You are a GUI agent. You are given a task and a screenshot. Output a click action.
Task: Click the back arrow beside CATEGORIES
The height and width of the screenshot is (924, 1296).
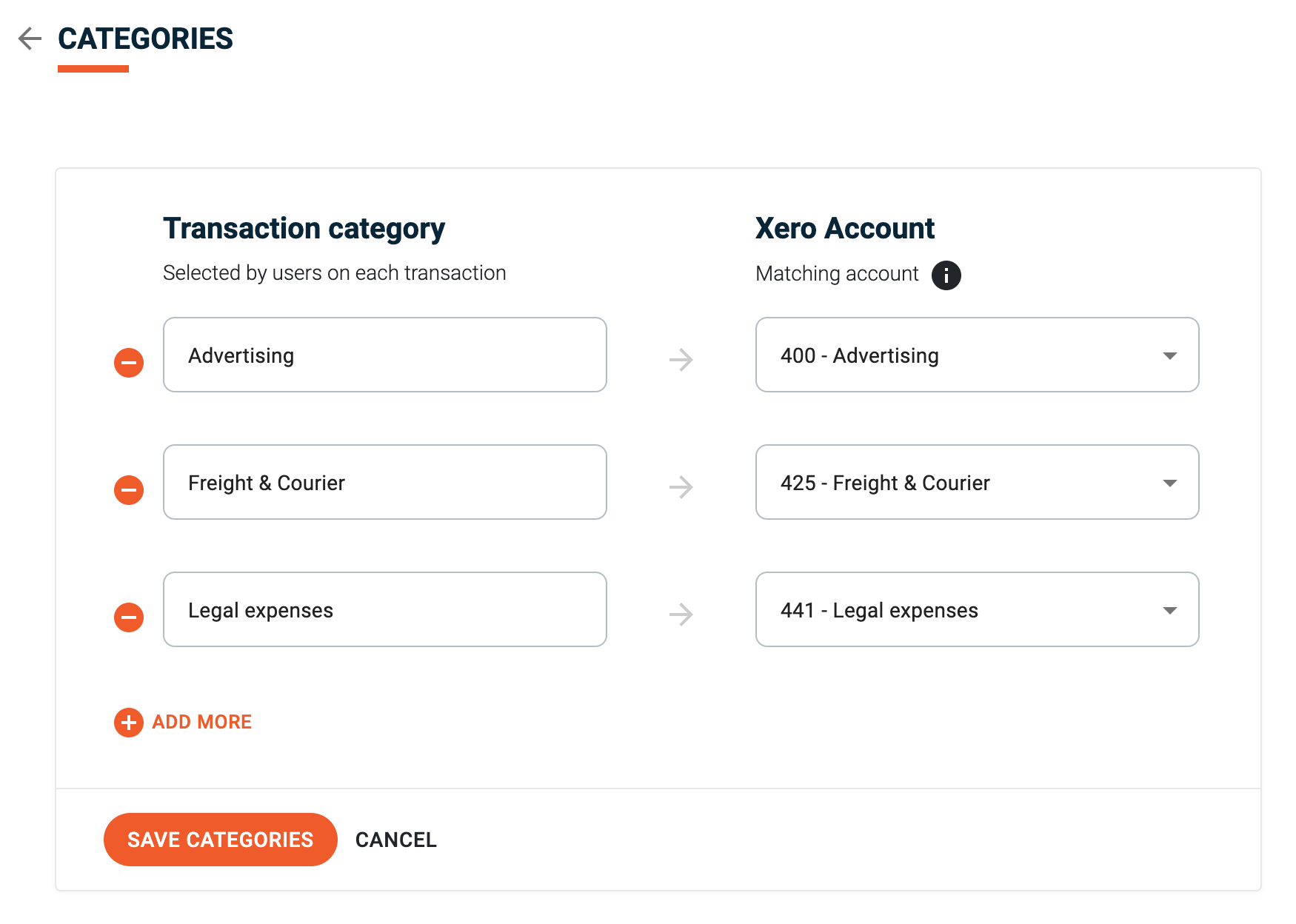[x=29, y=38]
